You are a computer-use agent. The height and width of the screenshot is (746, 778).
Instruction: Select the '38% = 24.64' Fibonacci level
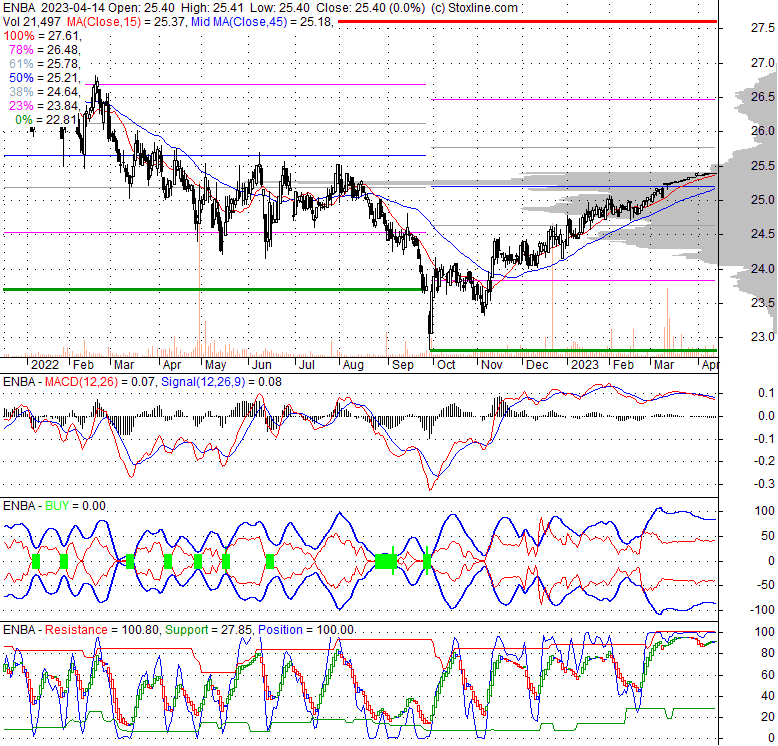tap(45, 91)
